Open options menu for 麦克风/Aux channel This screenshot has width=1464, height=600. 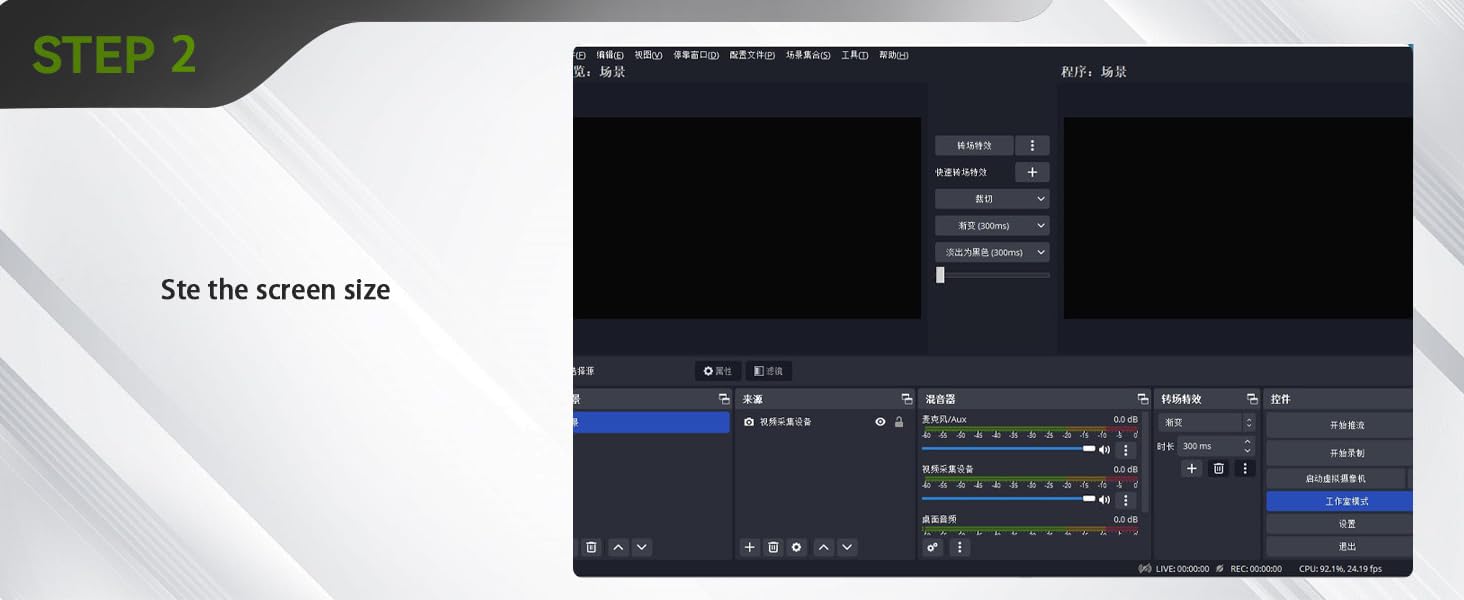pyautogui.click(x=1126, y=450)
